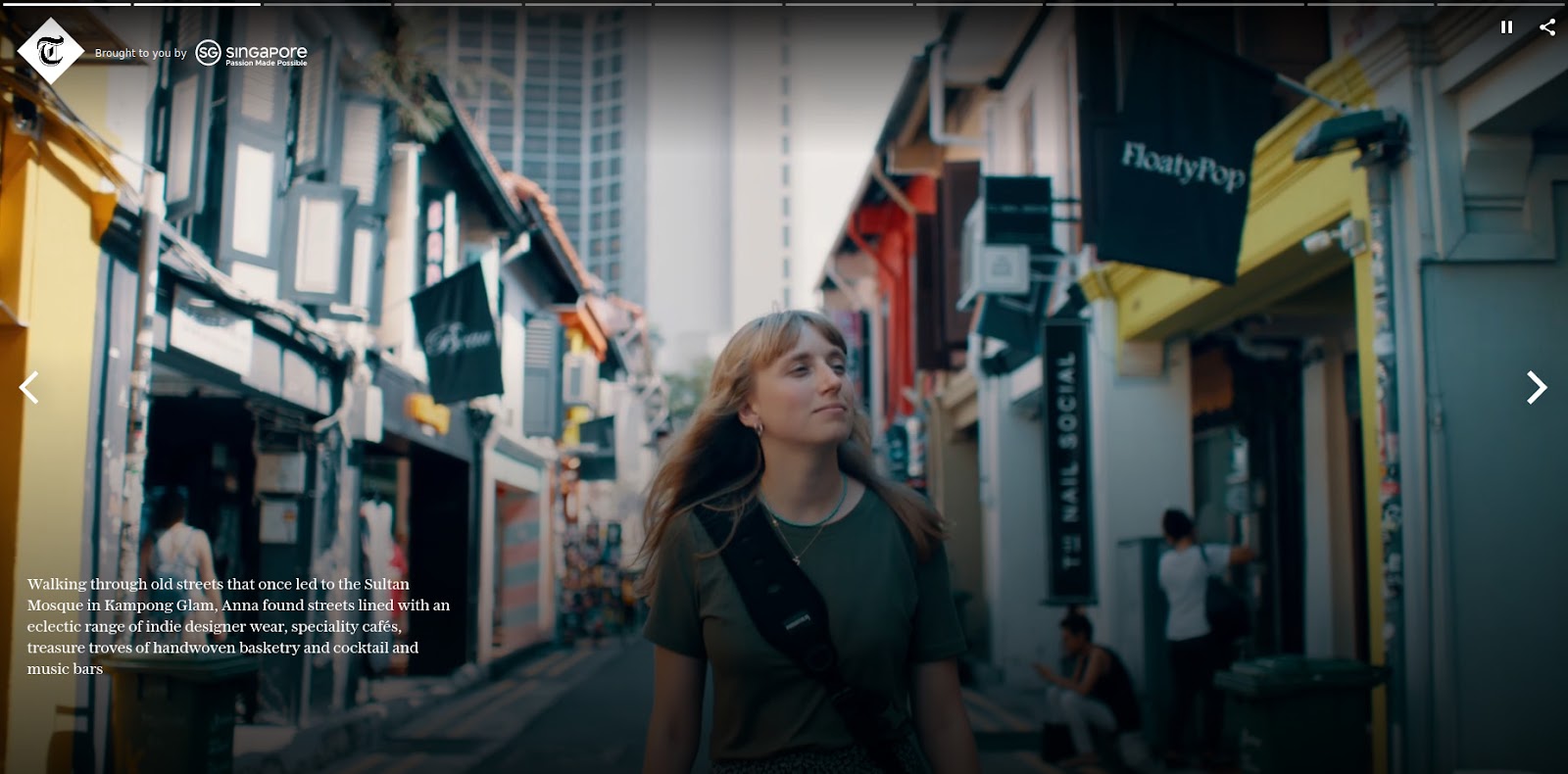This screenshot has width=1568, height=774.
Task: Go back to the previous slide arrow
Action: [x=29, y=388]
